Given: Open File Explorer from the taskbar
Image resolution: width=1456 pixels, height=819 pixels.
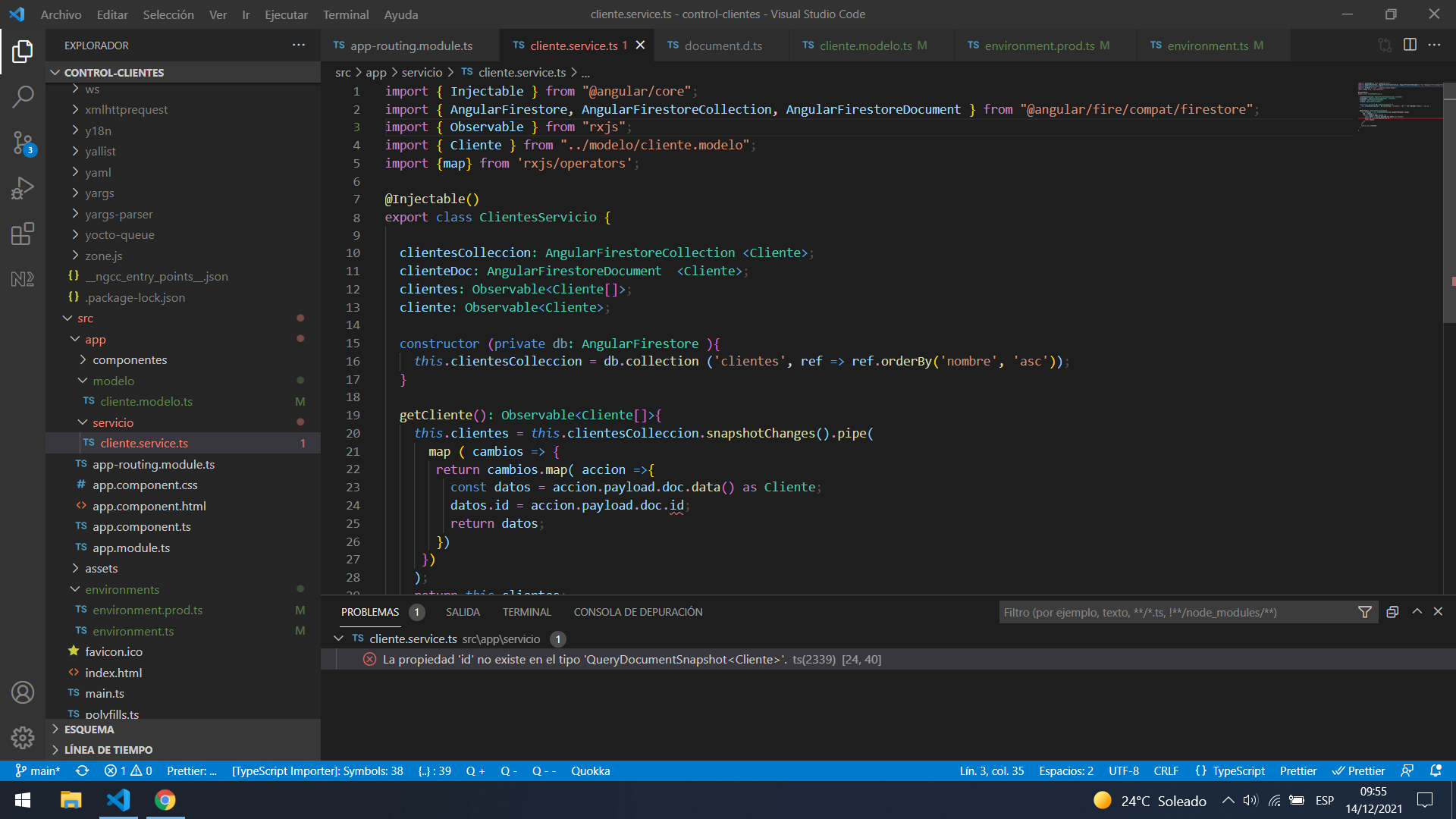Looking at the screenshot, I should pos(71,800).
